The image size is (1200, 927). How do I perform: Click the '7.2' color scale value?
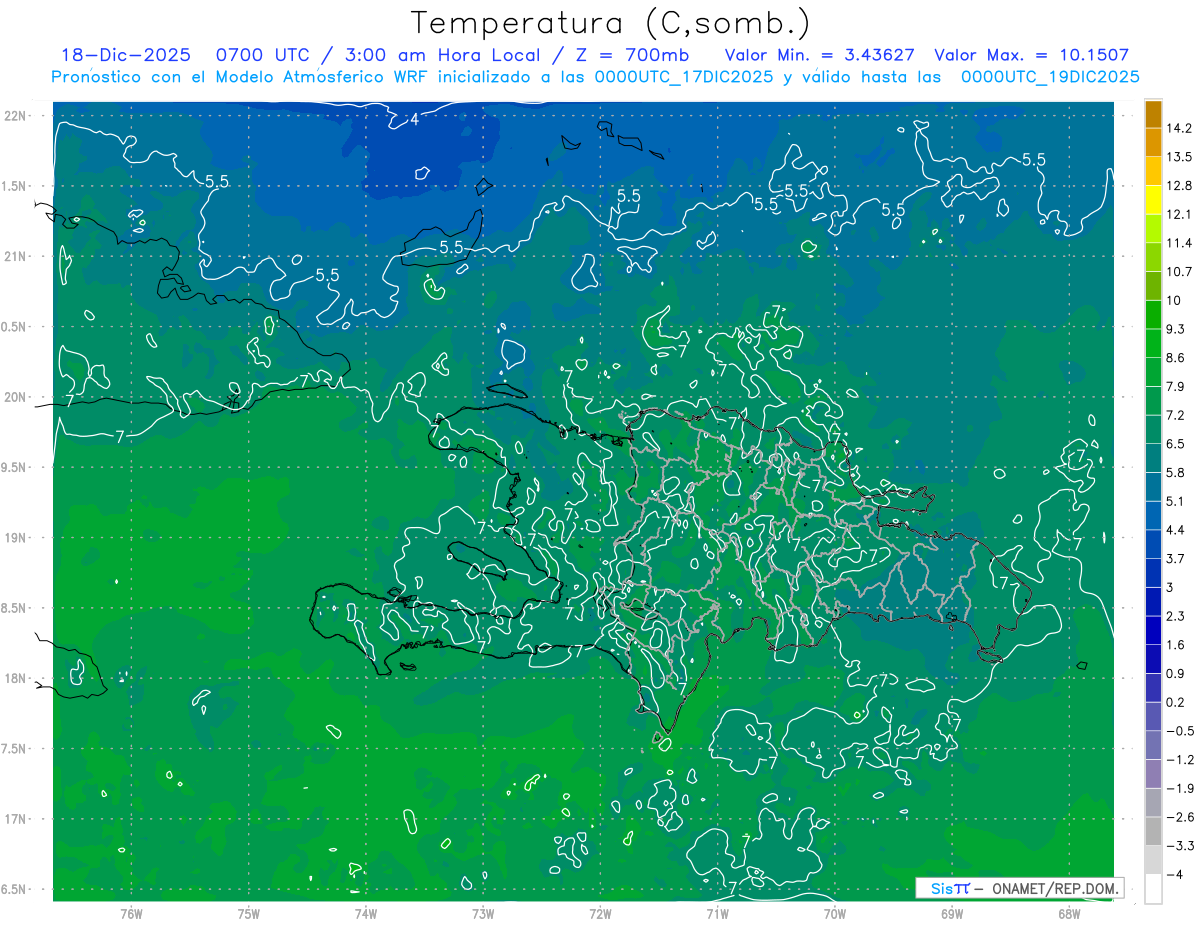(x=1176, y=415)
